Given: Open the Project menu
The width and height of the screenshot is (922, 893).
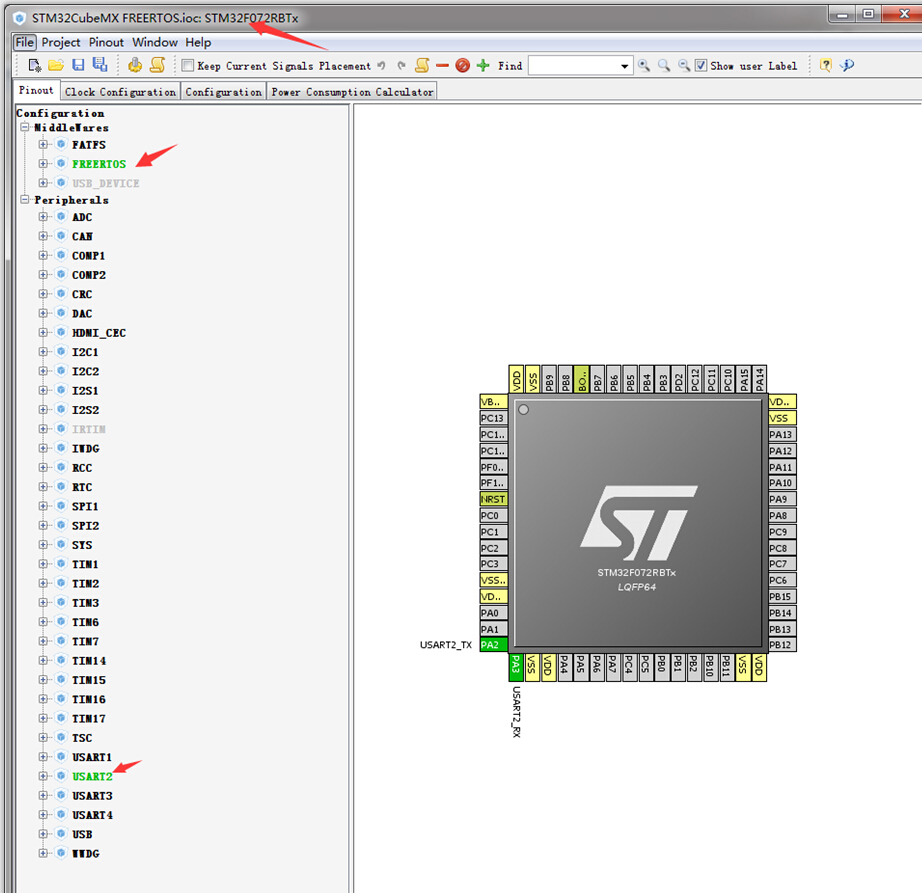Looking at the screenshot, I should (x=61, y=42).
